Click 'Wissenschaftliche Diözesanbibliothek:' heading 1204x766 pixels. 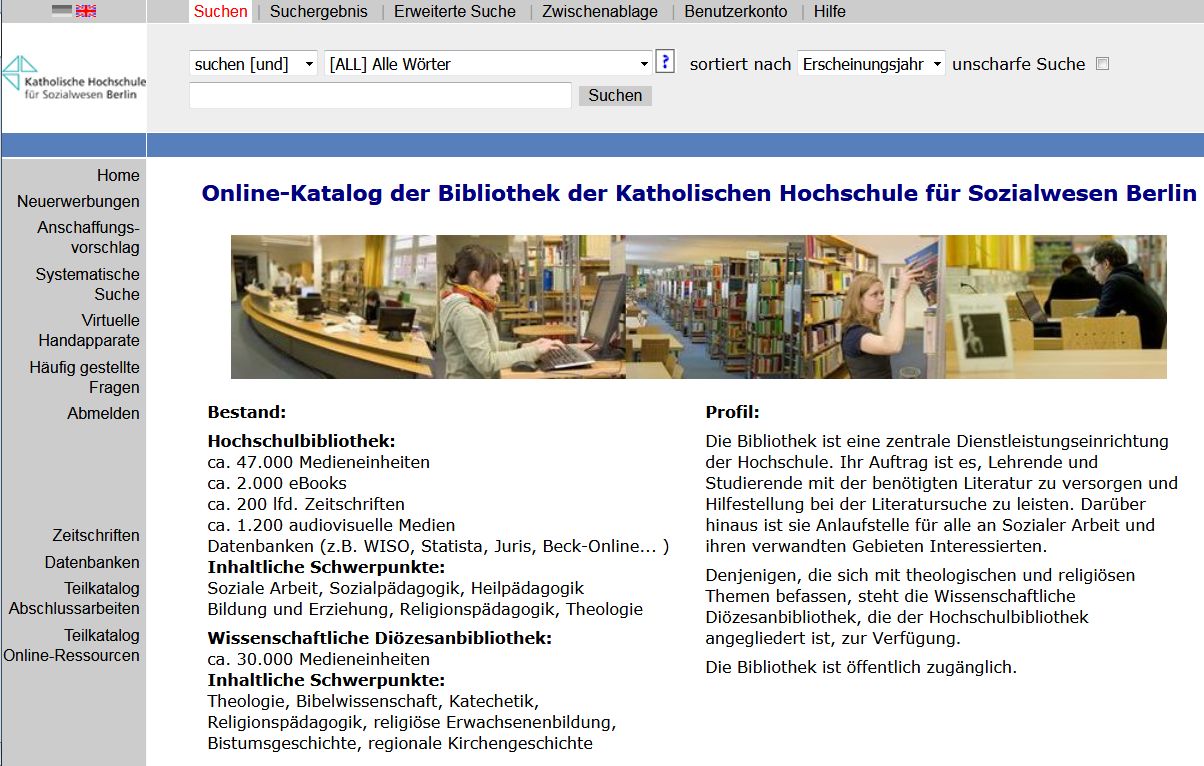click(380, 638)
